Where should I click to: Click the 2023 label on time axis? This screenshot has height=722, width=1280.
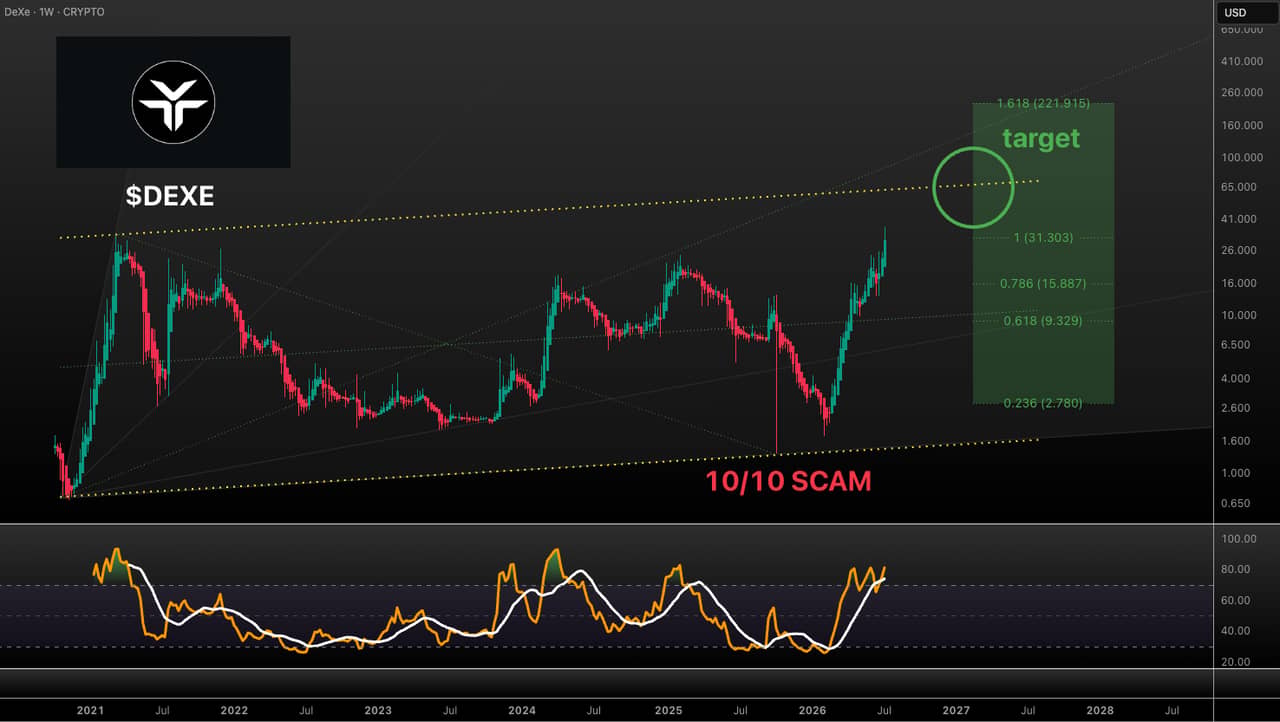click(x=378, y=710)
